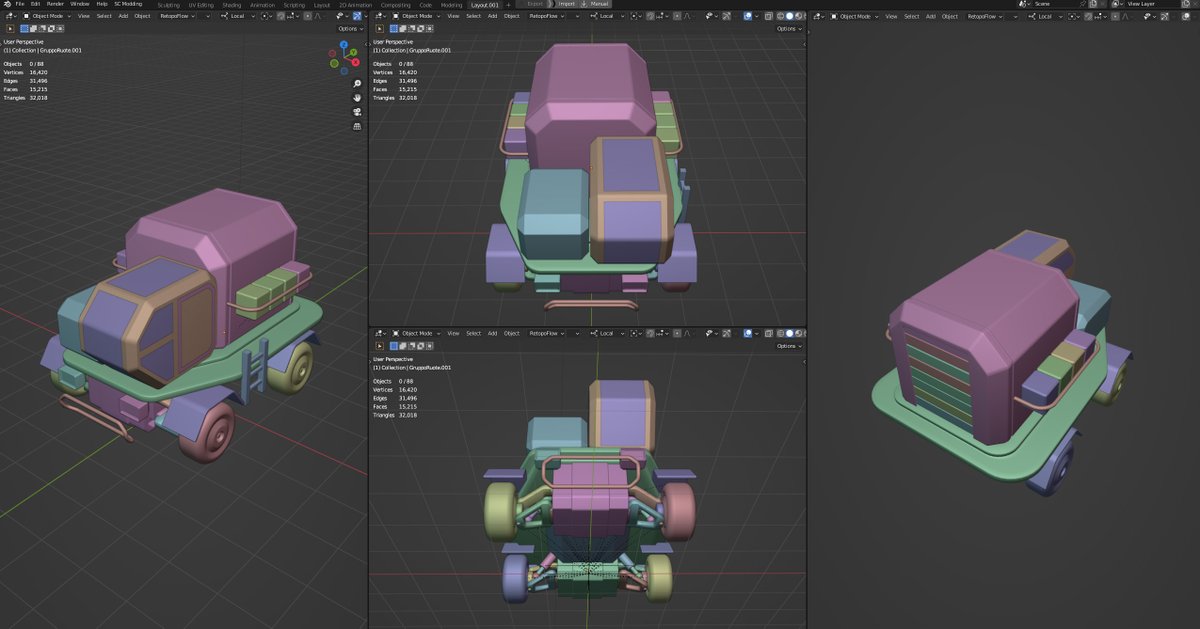Open the Object Mode dropdown
The height and width of the screenshot is (629, 1200).
tap(45, 16)
